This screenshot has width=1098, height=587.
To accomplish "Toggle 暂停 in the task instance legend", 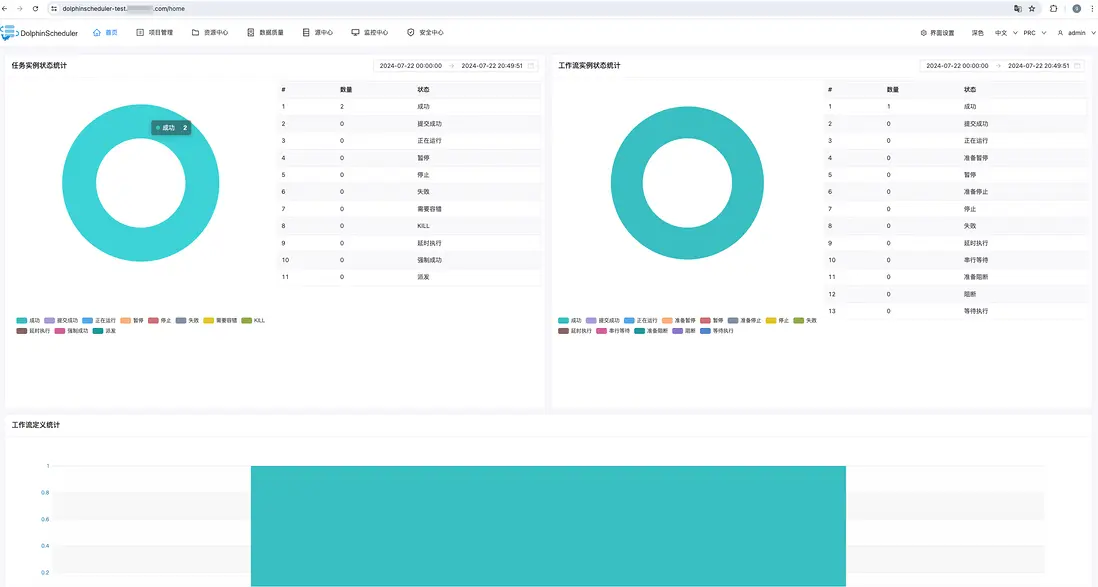I will click(x=132, y=320).
